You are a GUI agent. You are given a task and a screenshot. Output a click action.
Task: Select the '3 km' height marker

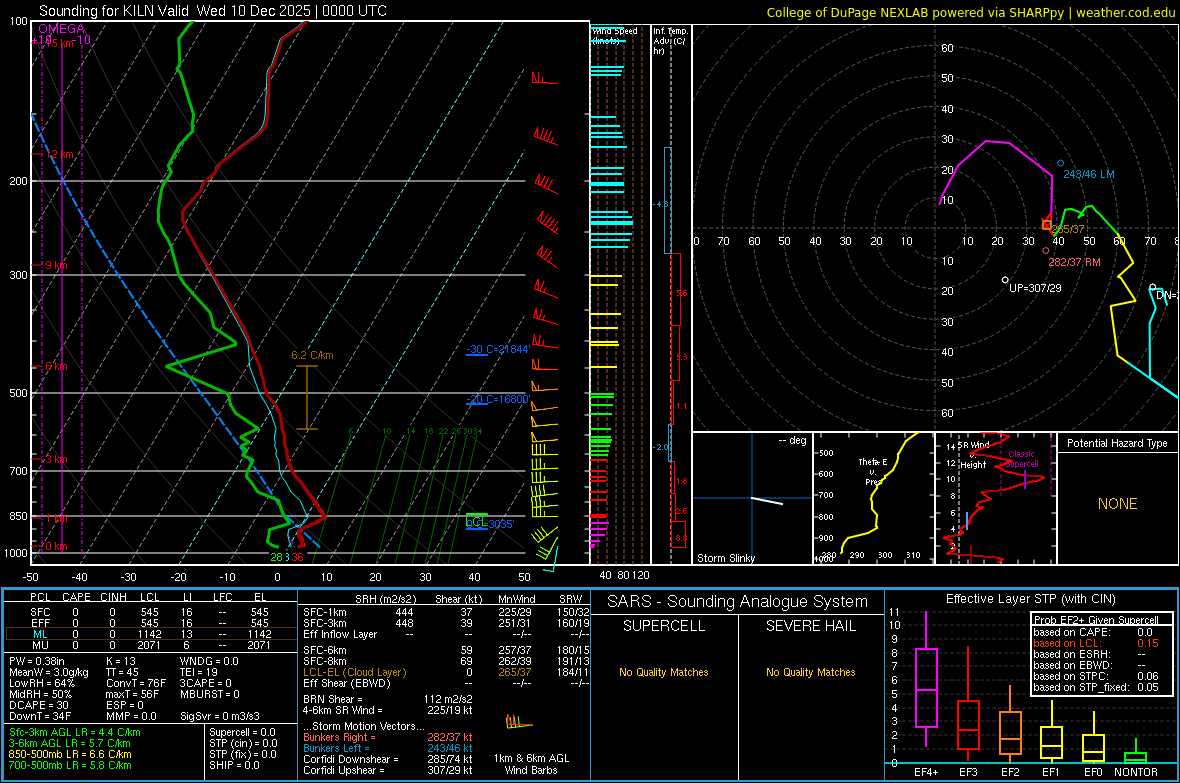56,459
